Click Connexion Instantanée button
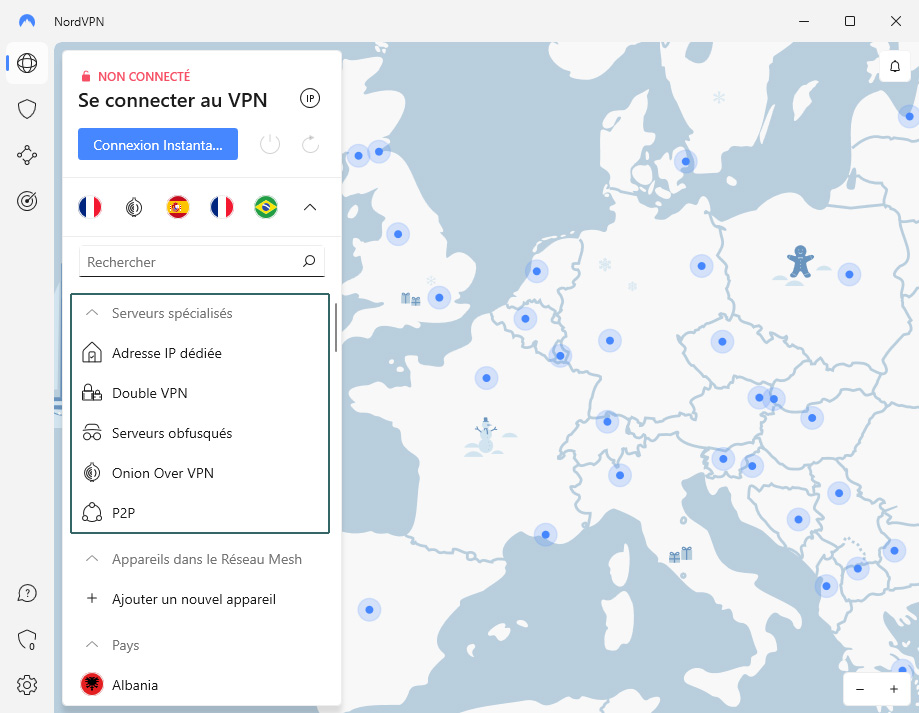This screenshot has width=919, height=713. tap(158, 144)
